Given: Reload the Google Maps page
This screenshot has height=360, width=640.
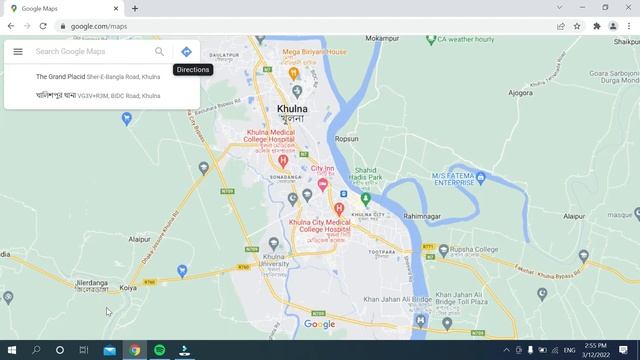Looking at the screenshot, I should (x=43, y=26).
